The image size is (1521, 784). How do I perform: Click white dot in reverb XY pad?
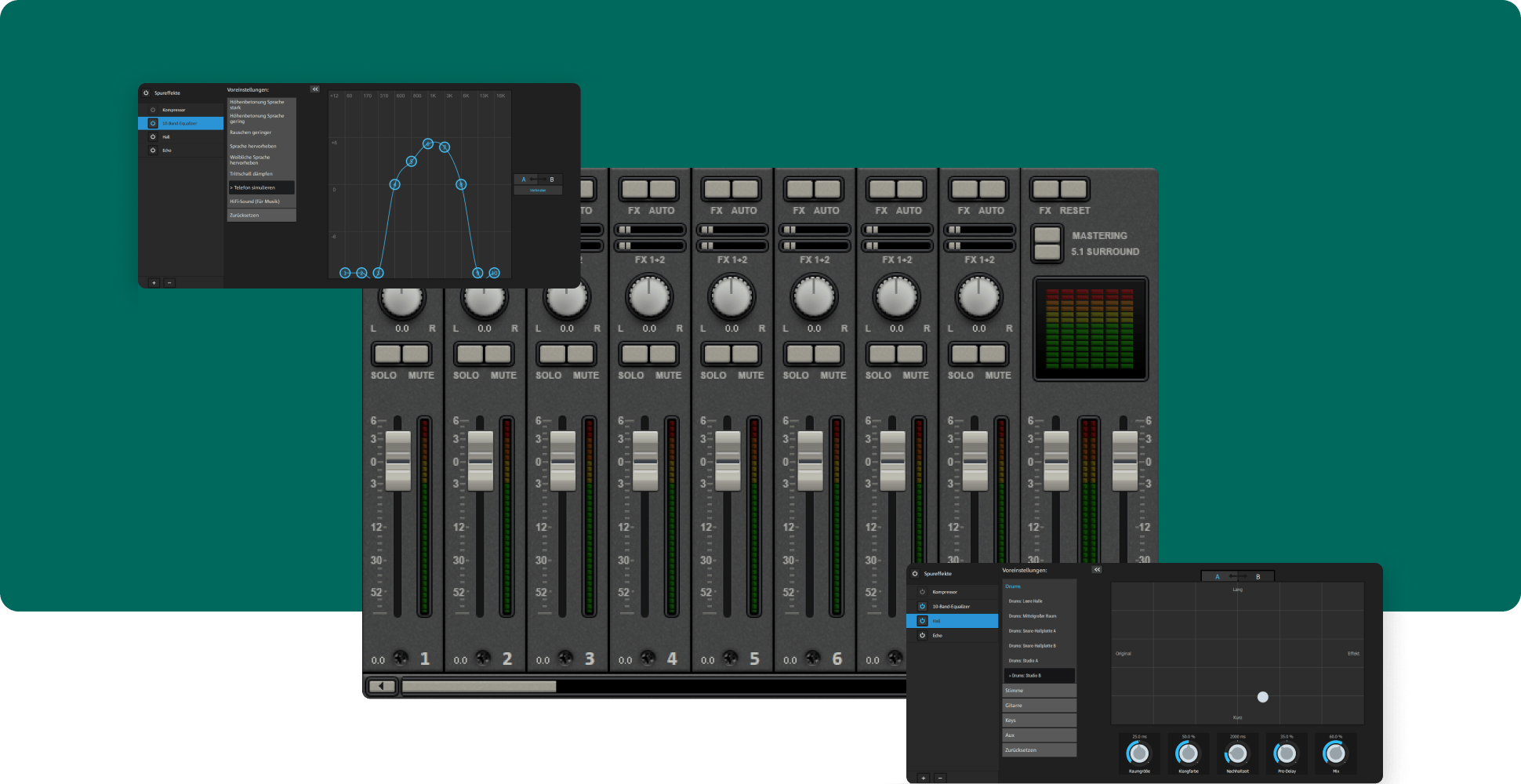coord(1262,697)
